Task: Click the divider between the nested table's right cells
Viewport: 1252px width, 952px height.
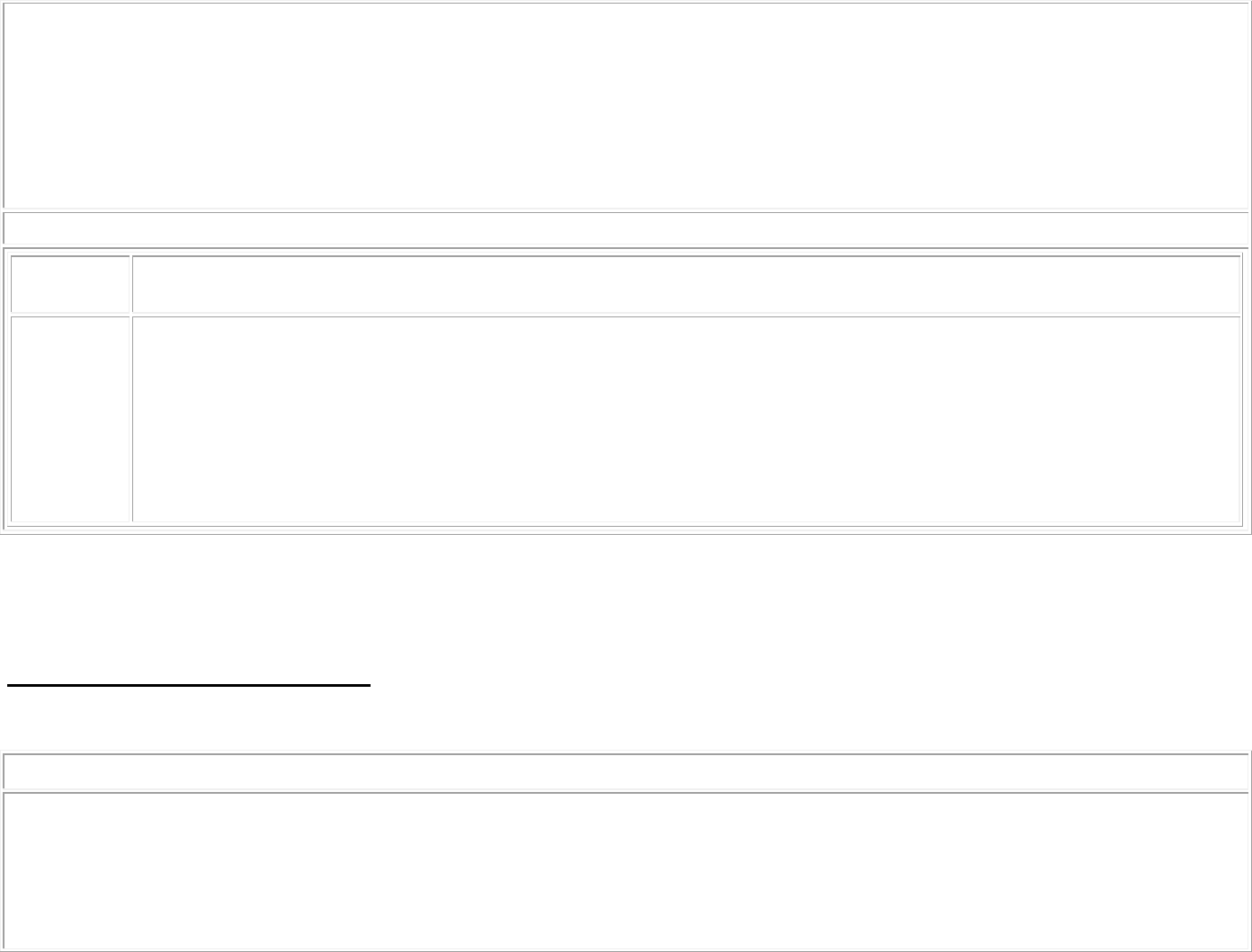Action: 685,315
